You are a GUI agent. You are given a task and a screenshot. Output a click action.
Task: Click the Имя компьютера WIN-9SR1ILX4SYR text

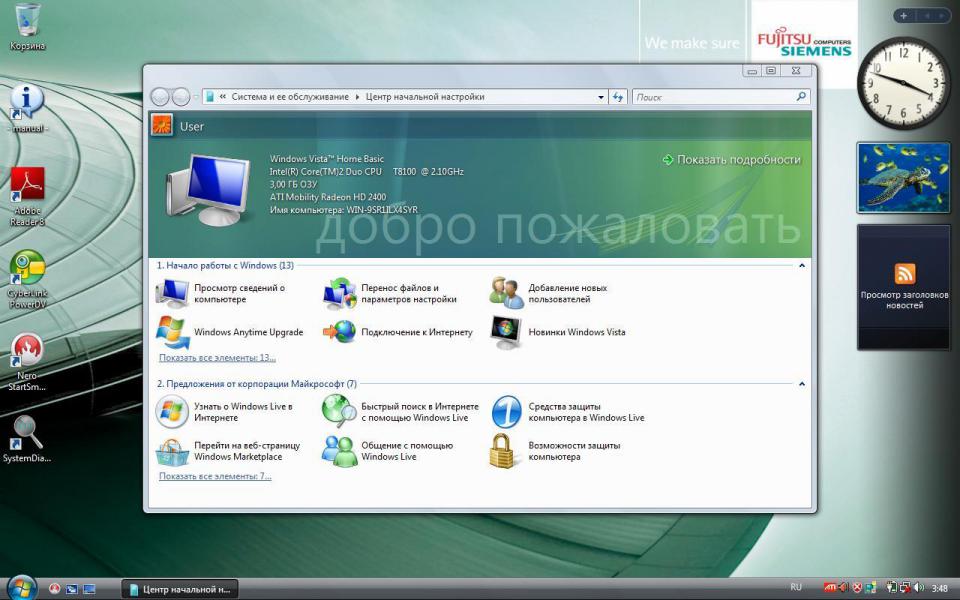pyautogui.click(x=343, y=210)
